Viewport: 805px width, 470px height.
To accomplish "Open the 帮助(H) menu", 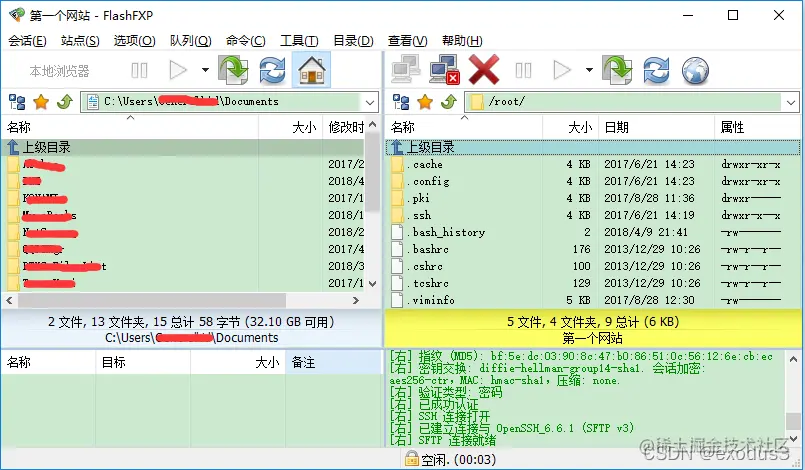I will coord(462,41).
